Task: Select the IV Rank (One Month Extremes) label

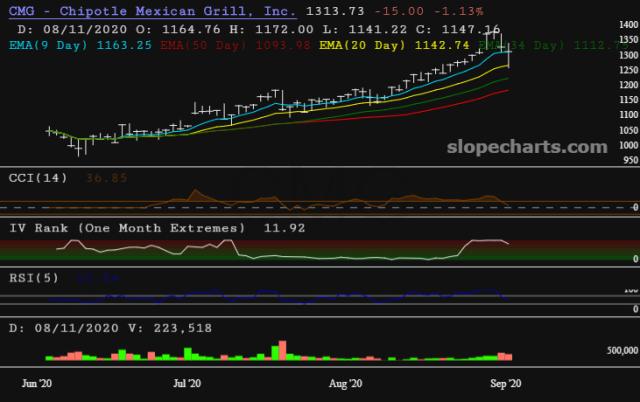Action: [127, 228]
